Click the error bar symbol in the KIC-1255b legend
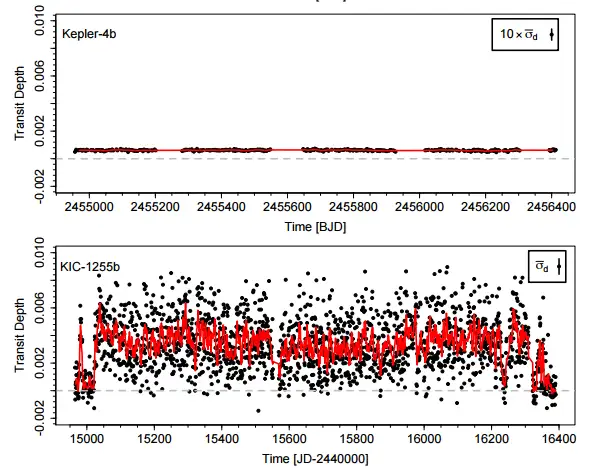Screen dimensions: 608x468 (560, 266)
